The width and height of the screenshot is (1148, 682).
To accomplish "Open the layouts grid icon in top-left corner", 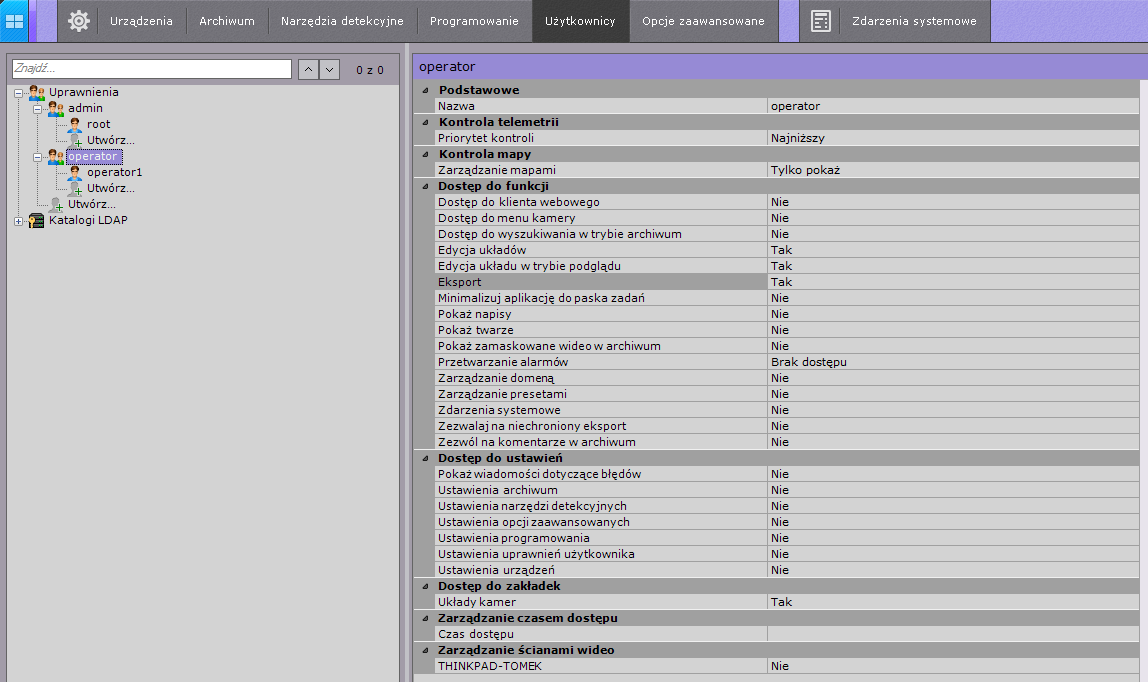I will click(15, 21).
